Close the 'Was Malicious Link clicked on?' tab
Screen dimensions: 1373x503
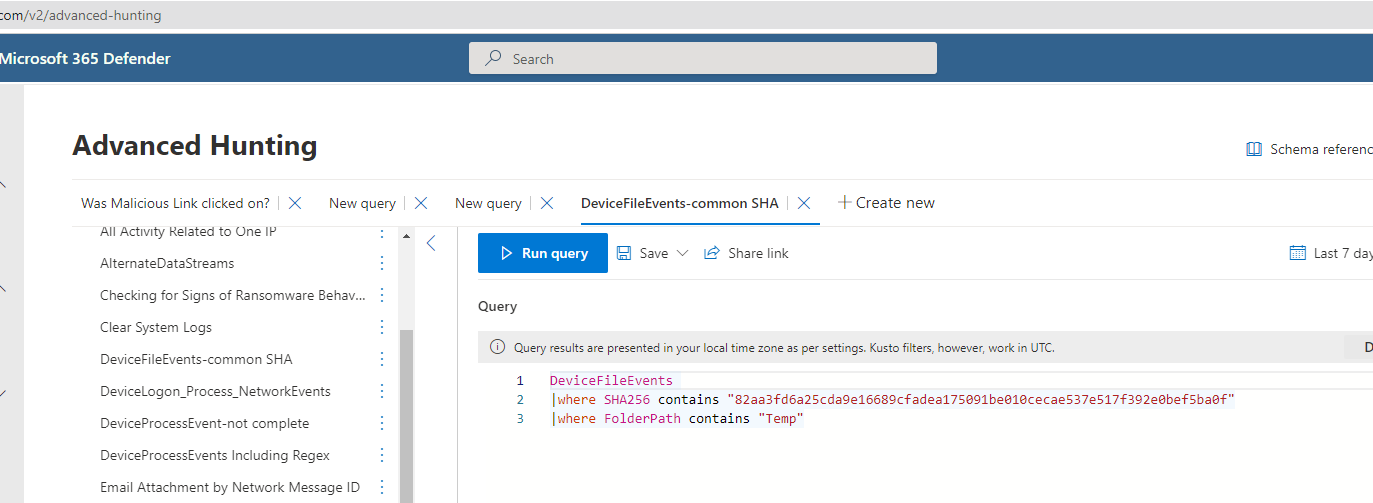pos(295,203)
